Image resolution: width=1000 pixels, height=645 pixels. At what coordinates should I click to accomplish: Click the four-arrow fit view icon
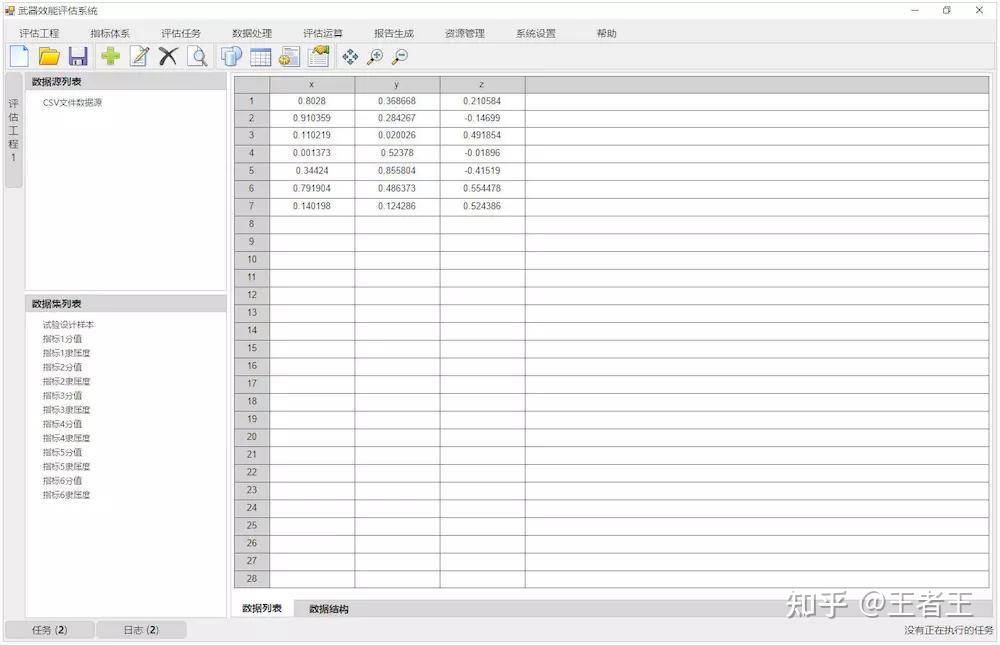pyautogui.click(x=350, y=57)
